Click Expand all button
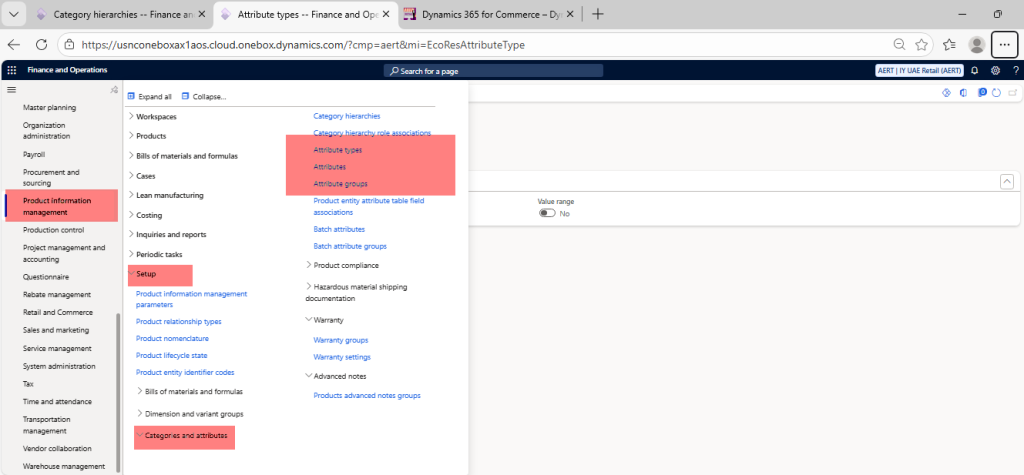The image size is (1024, 475). click(x=150, y=96)
